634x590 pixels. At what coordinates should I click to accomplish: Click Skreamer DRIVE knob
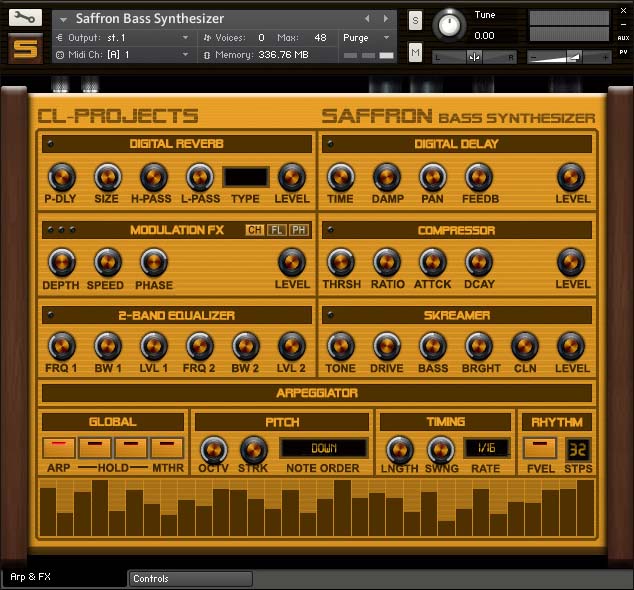[x=387, y=347]
